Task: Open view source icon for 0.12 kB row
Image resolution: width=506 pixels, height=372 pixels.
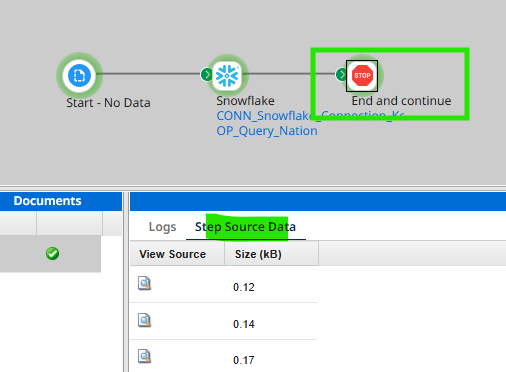Action: 144,283
